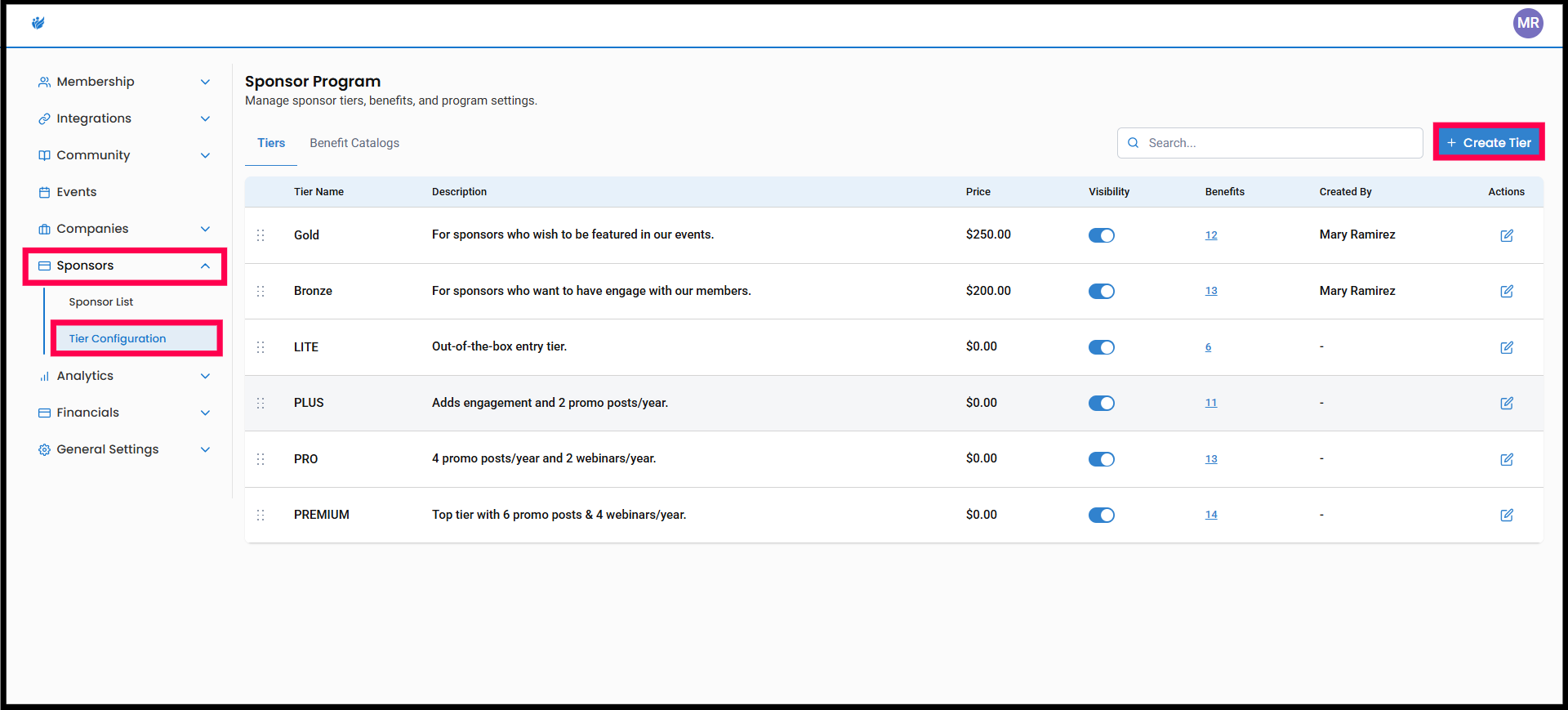Image resolution: width=1568 pixels, height=710 pixels.
Task: Open the Events page from sidebar
Action: coord(77,192)
